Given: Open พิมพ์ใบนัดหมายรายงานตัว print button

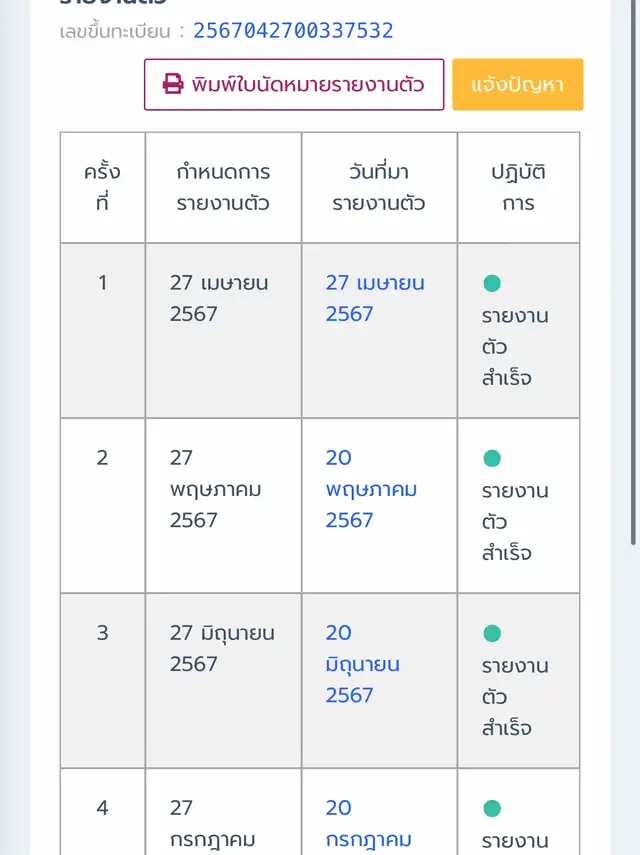Looking at the screenshot, I should coord(294,85).
